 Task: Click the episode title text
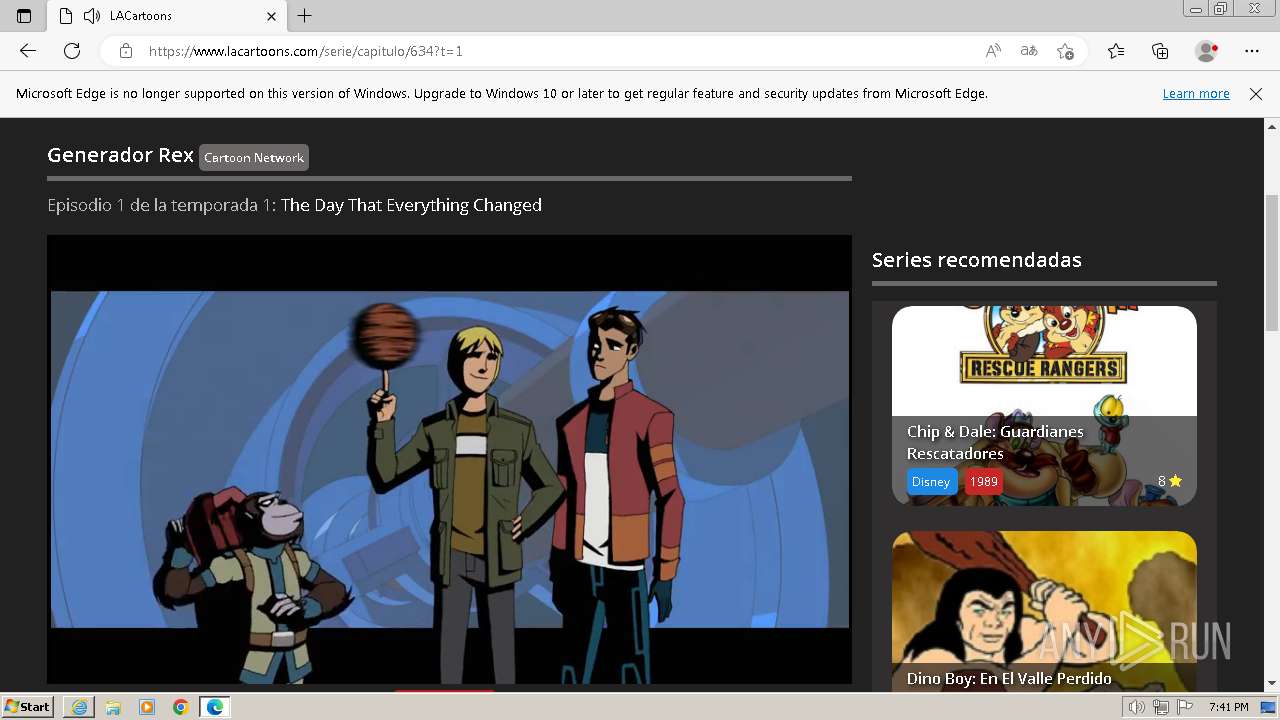click(411, 205)
